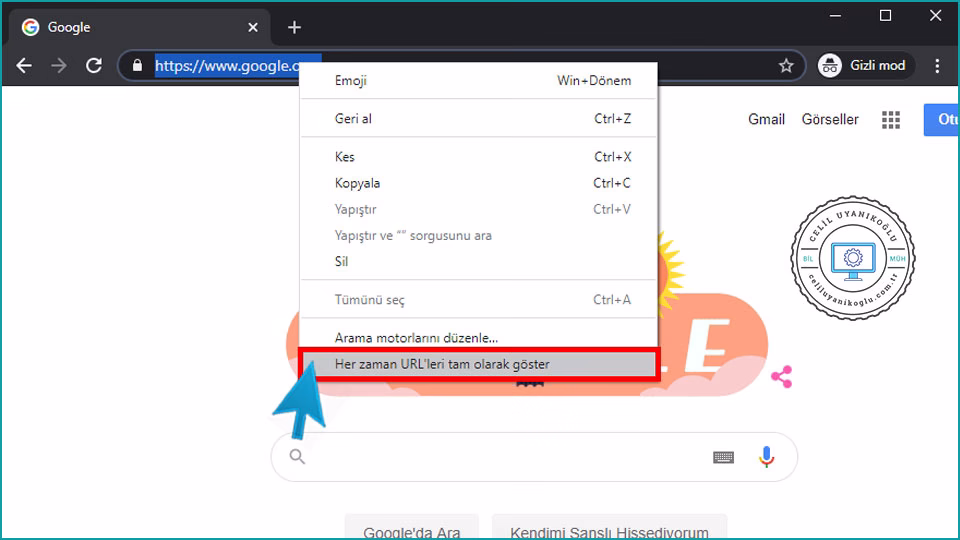Open Chrome's three-dot menu

tap(937, 66)
